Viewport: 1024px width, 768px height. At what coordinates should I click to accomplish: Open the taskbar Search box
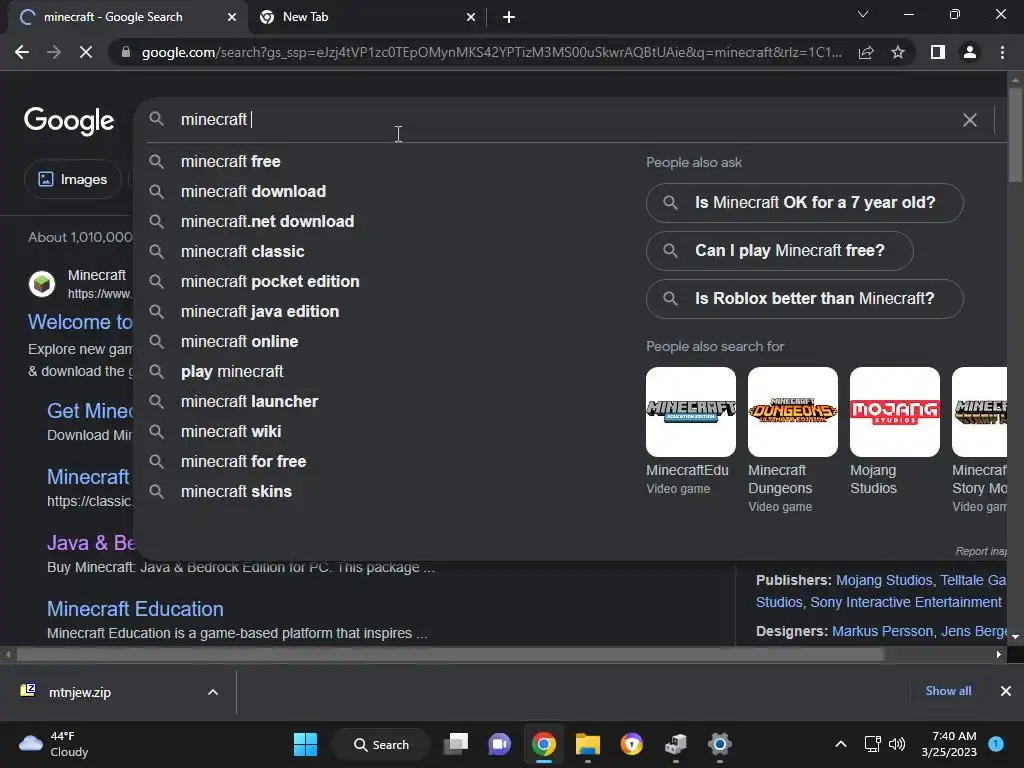(381, 745)
